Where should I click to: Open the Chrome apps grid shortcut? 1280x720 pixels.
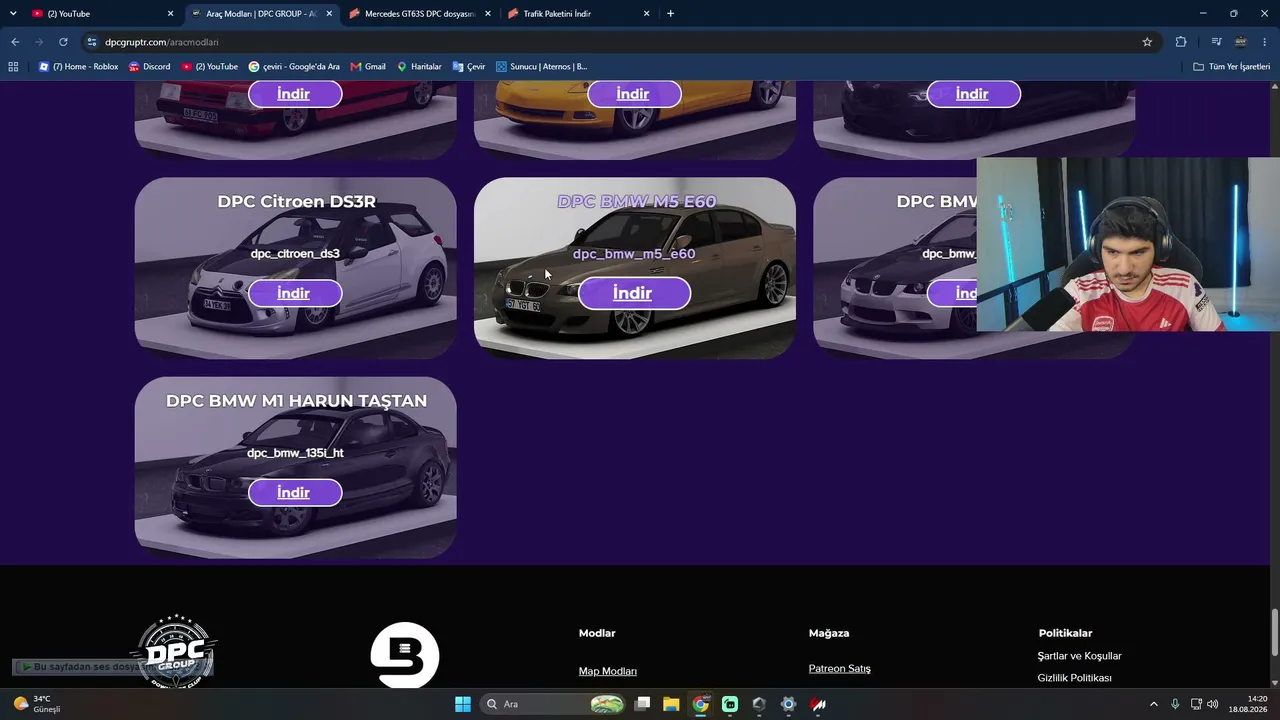(13, 67)
